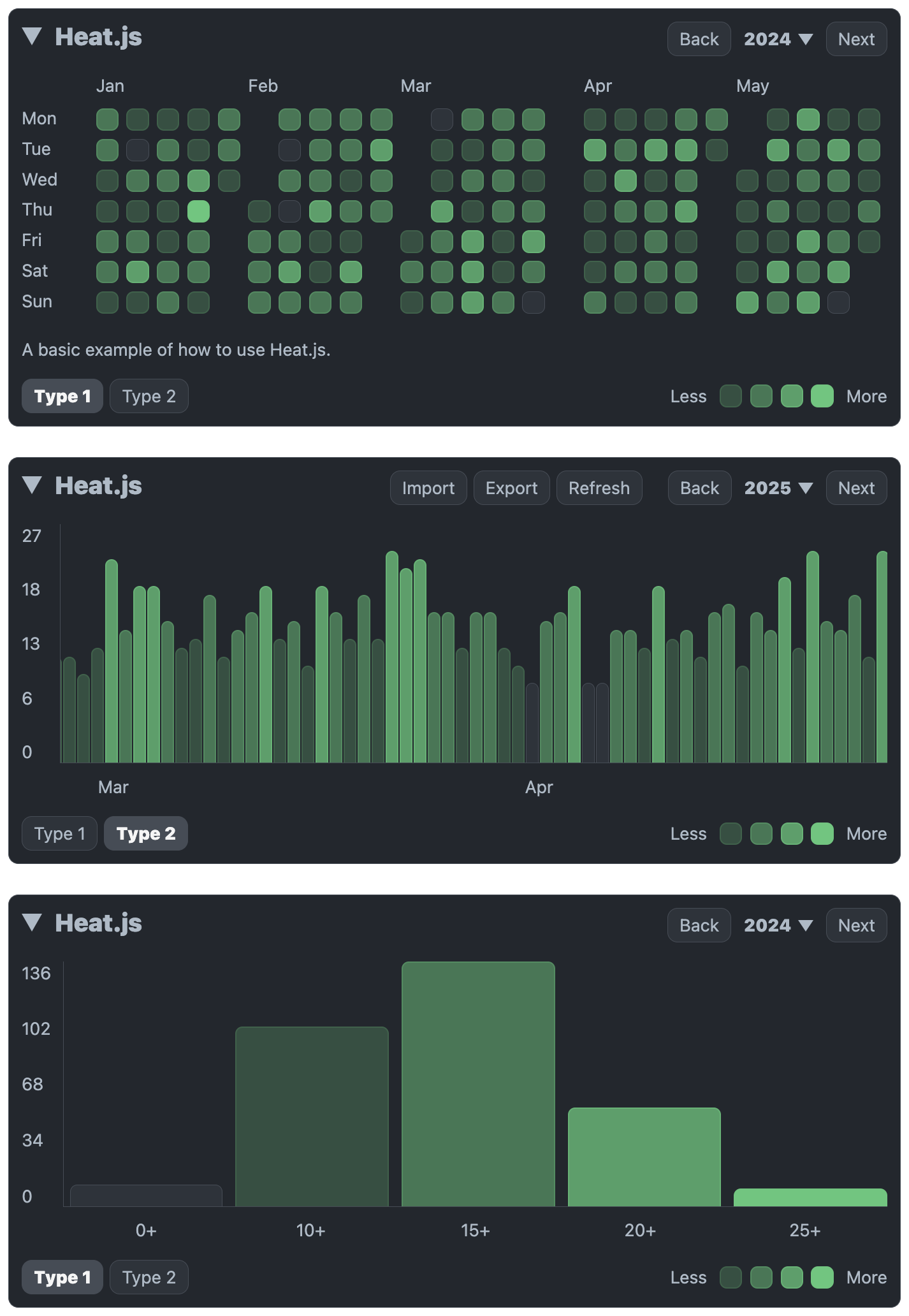Click the description text about Heat.js
The image size is (909, 1316).
[x=176, y=350]
